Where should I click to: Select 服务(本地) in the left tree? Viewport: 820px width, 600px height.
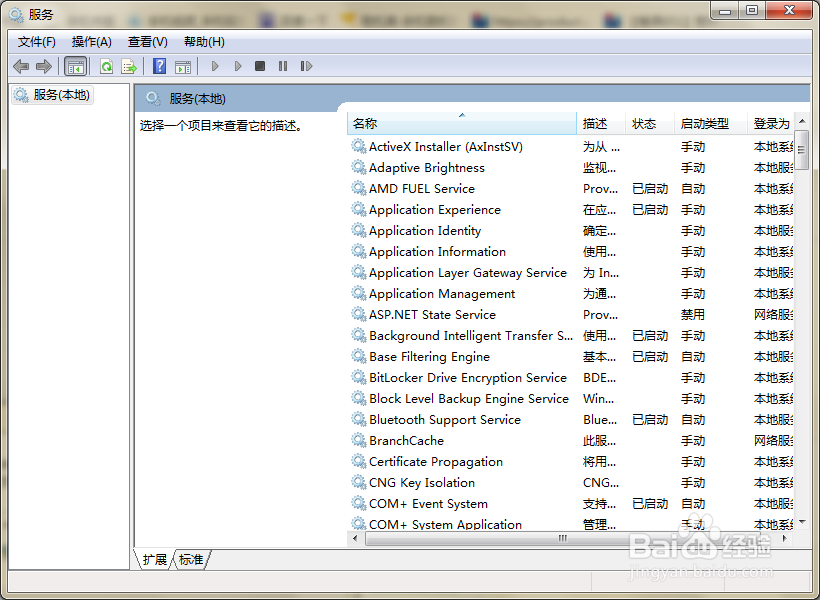(x=52, y=95)
